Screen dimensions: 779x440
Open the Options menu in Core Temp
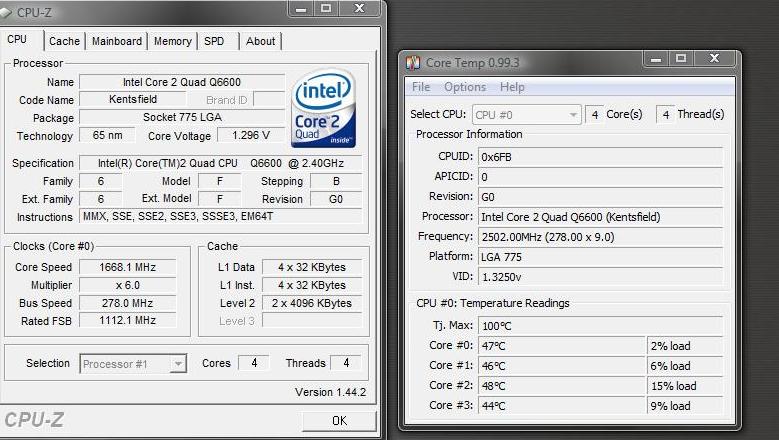point(465,87)
